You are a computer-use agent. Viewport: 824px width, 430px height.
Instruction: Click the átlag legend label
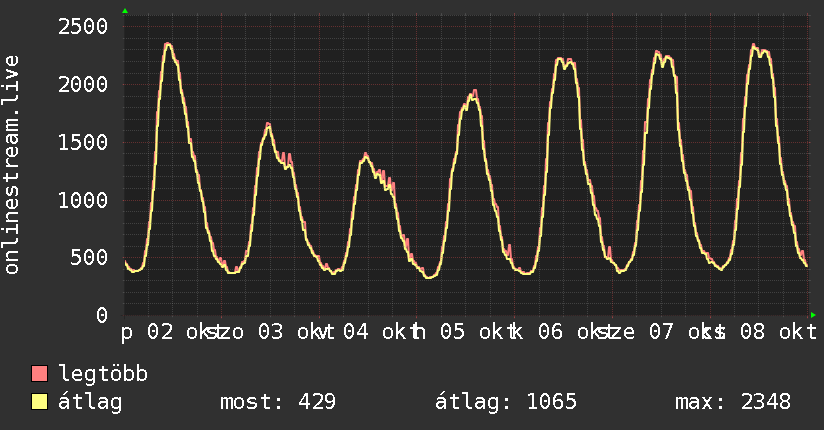click(x=90, y=402)
